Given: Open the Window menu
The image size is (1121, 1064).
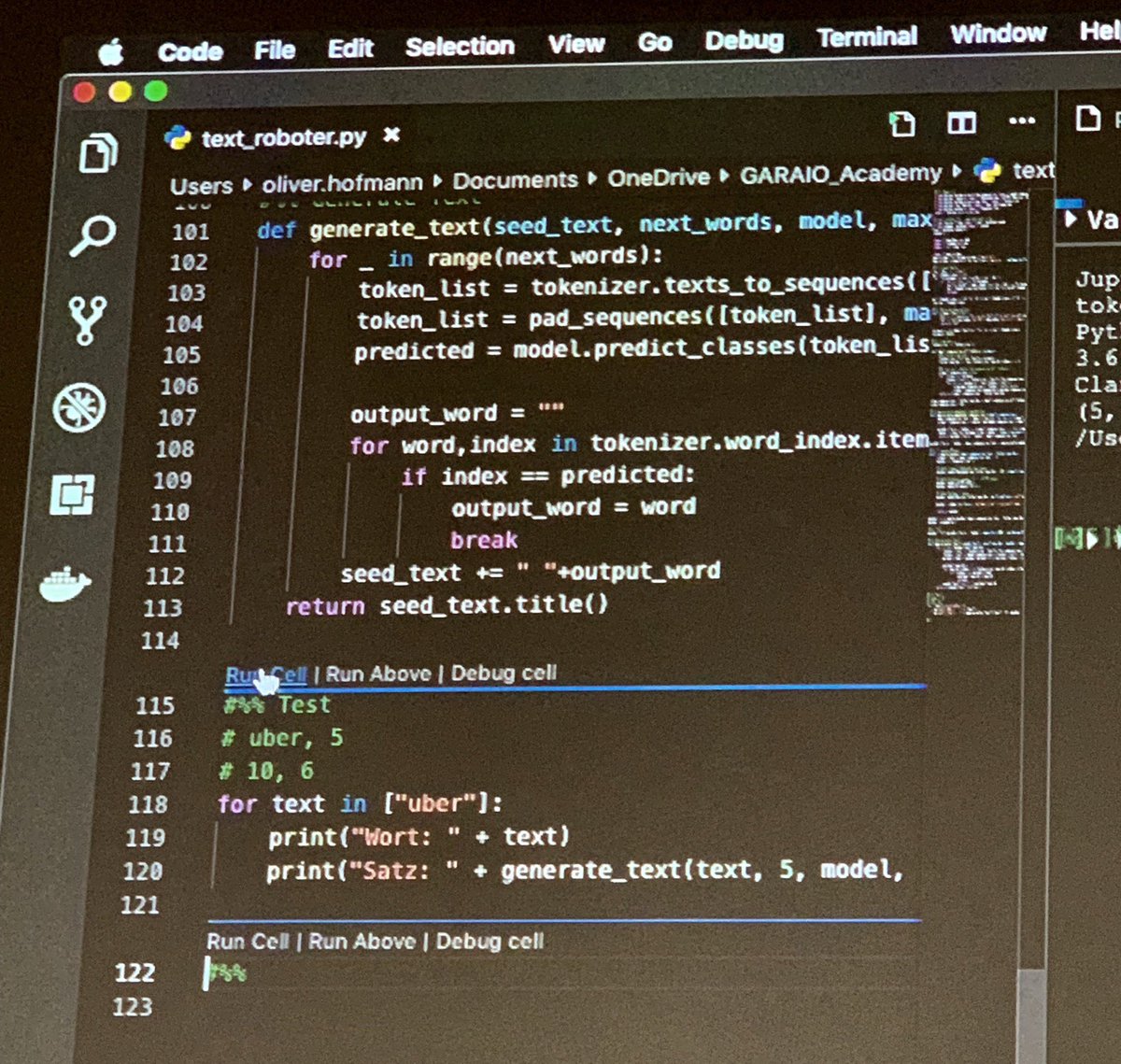Looking at the screenshot, I should pos(999,35).
